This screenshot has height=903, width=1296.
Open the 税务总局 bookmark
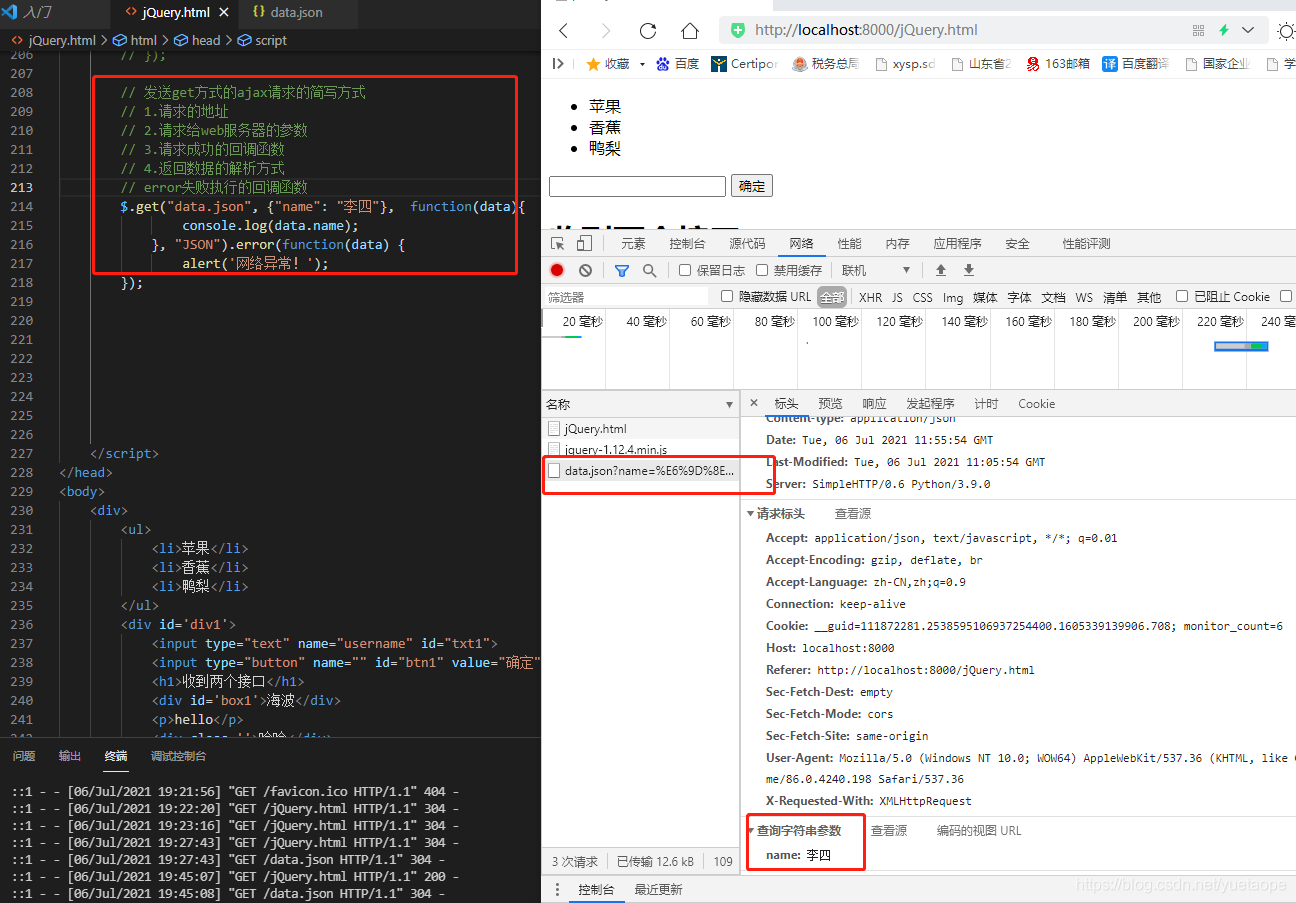click(825, 63)
